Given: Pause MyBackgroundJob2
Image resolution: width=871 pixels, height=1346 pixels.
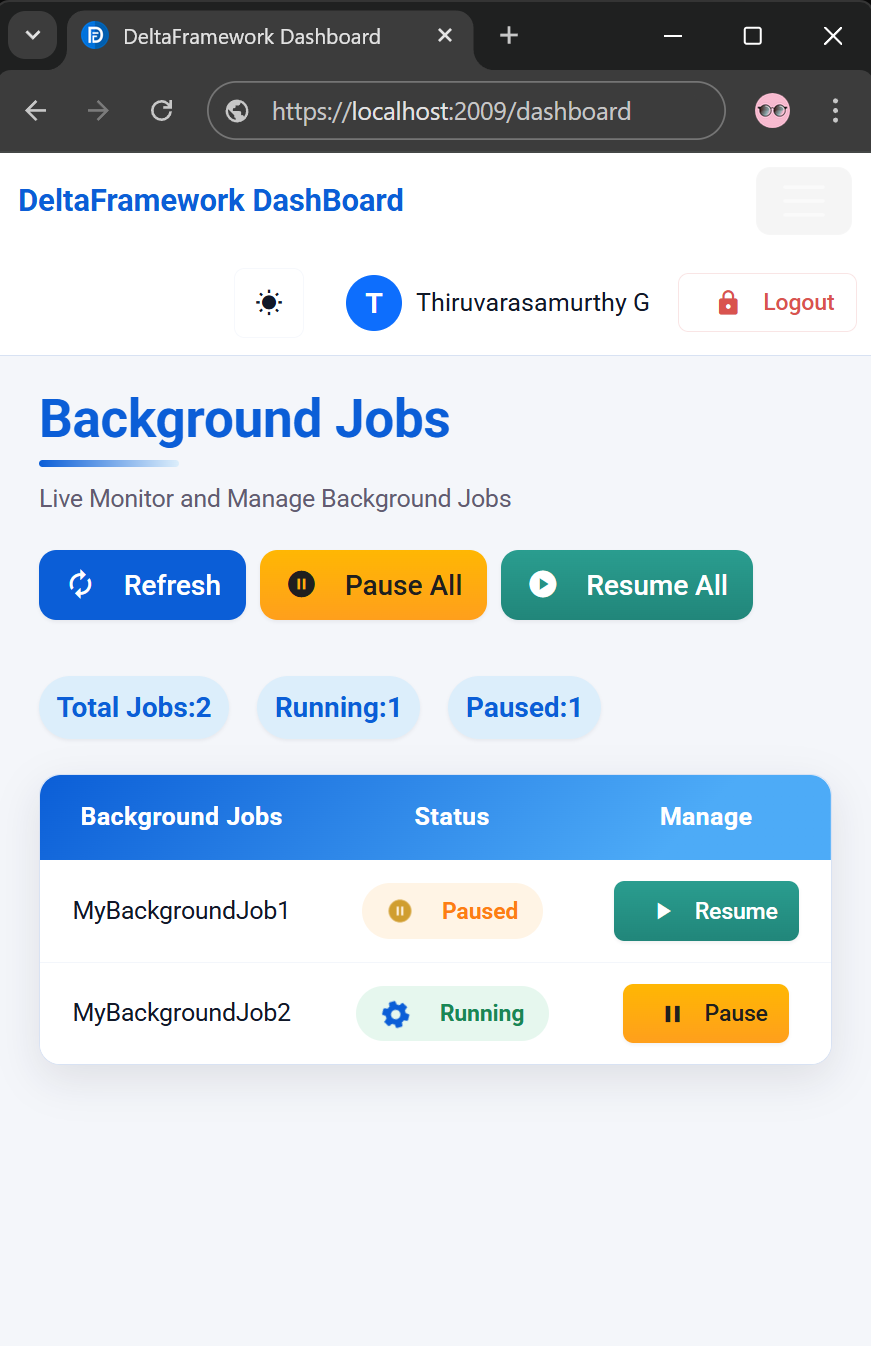Looking at the screenshot, I should click(706, 1013).
